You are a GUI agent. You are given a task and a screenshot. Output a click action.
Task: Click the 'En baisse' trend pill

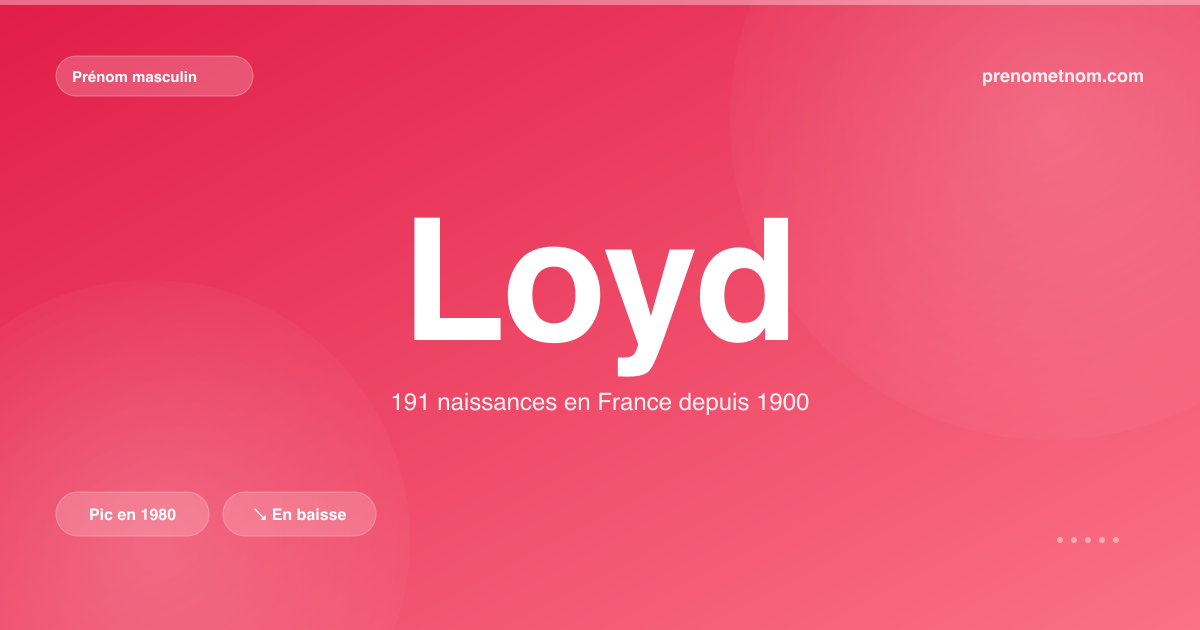coord(299,514)
